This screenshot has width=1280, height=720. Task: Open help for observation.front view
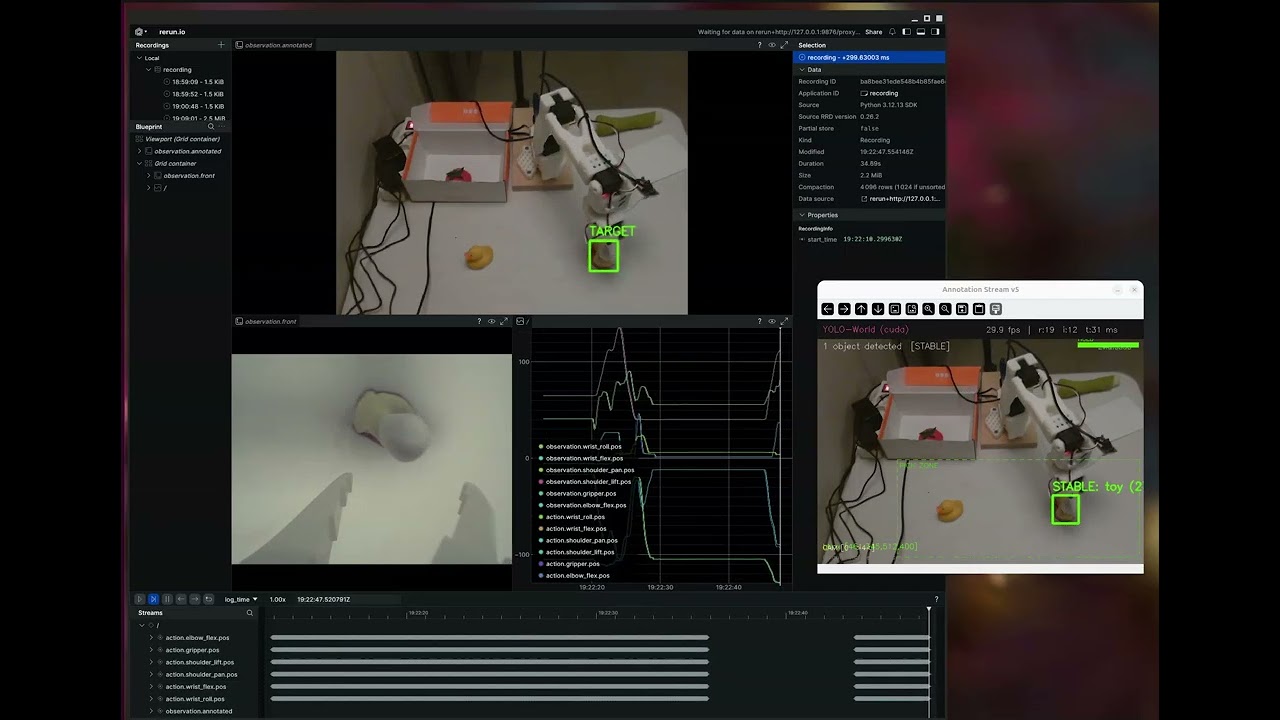[479, 321]
